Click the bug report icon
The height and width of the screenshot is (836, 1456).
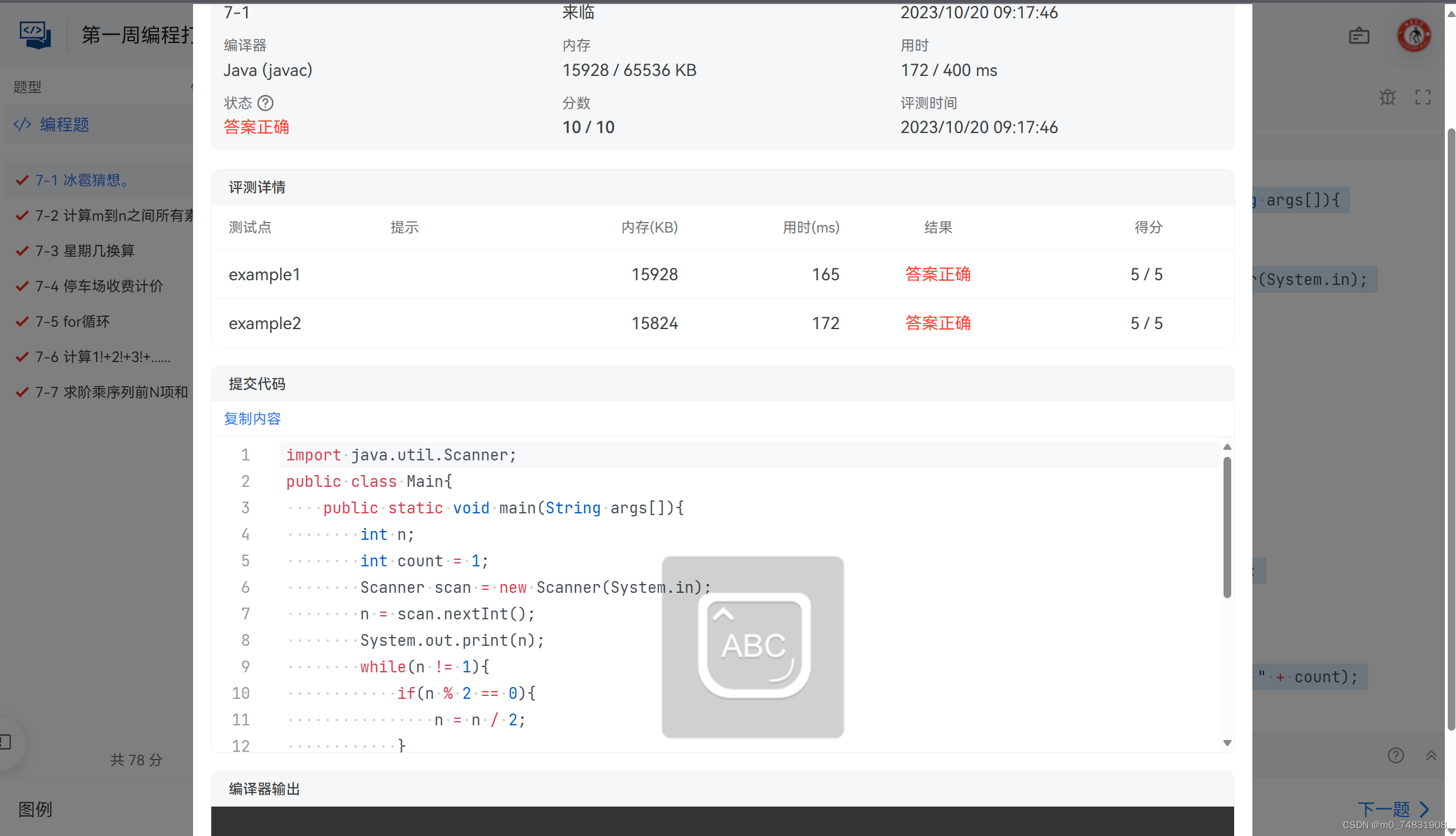click(1387, 97)
